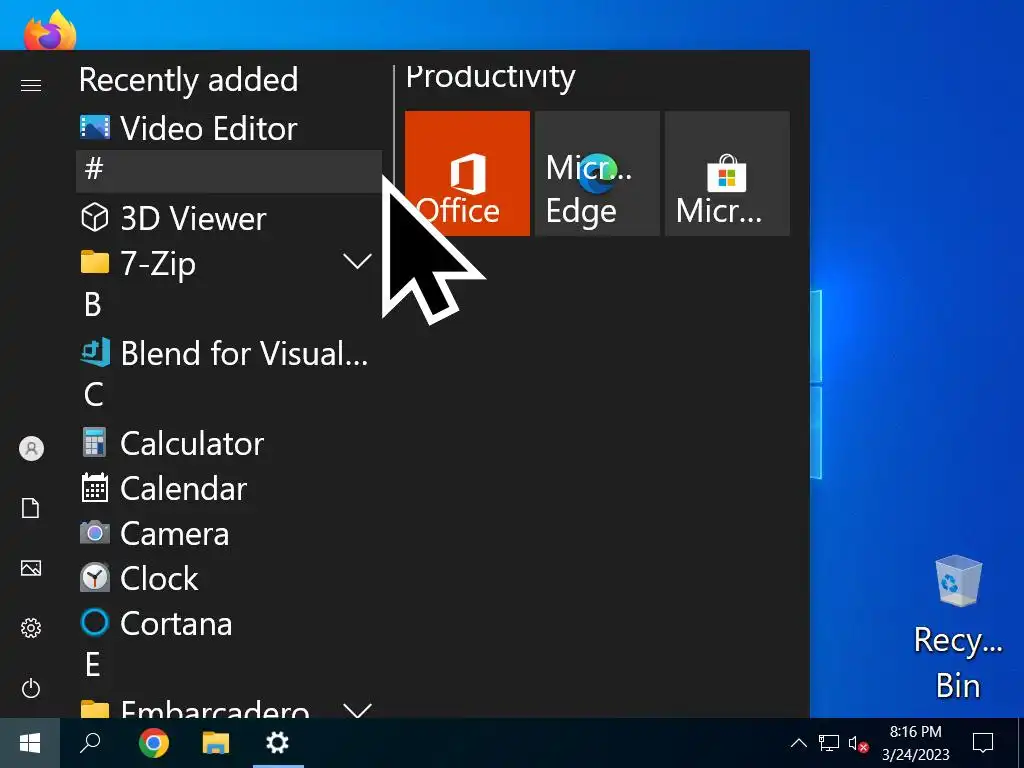The width and height of the screenshot is (1024, 768).
Task: Switch to Settings app on taskbar
Action: pyautogui.click(x=278, y=743)
